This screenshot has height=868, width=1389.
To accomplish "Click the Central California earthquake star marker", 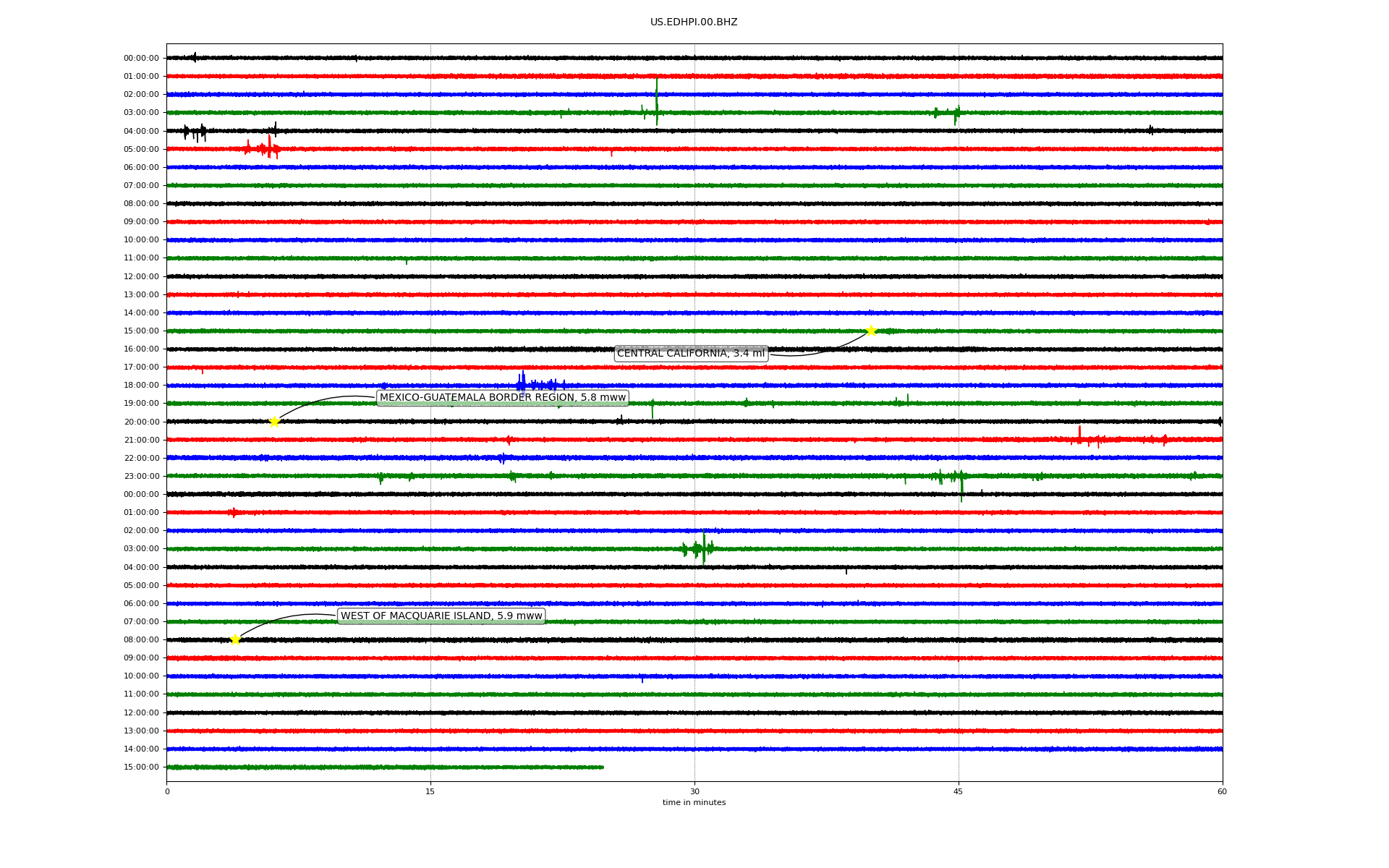I will click(x=871, y=331).
